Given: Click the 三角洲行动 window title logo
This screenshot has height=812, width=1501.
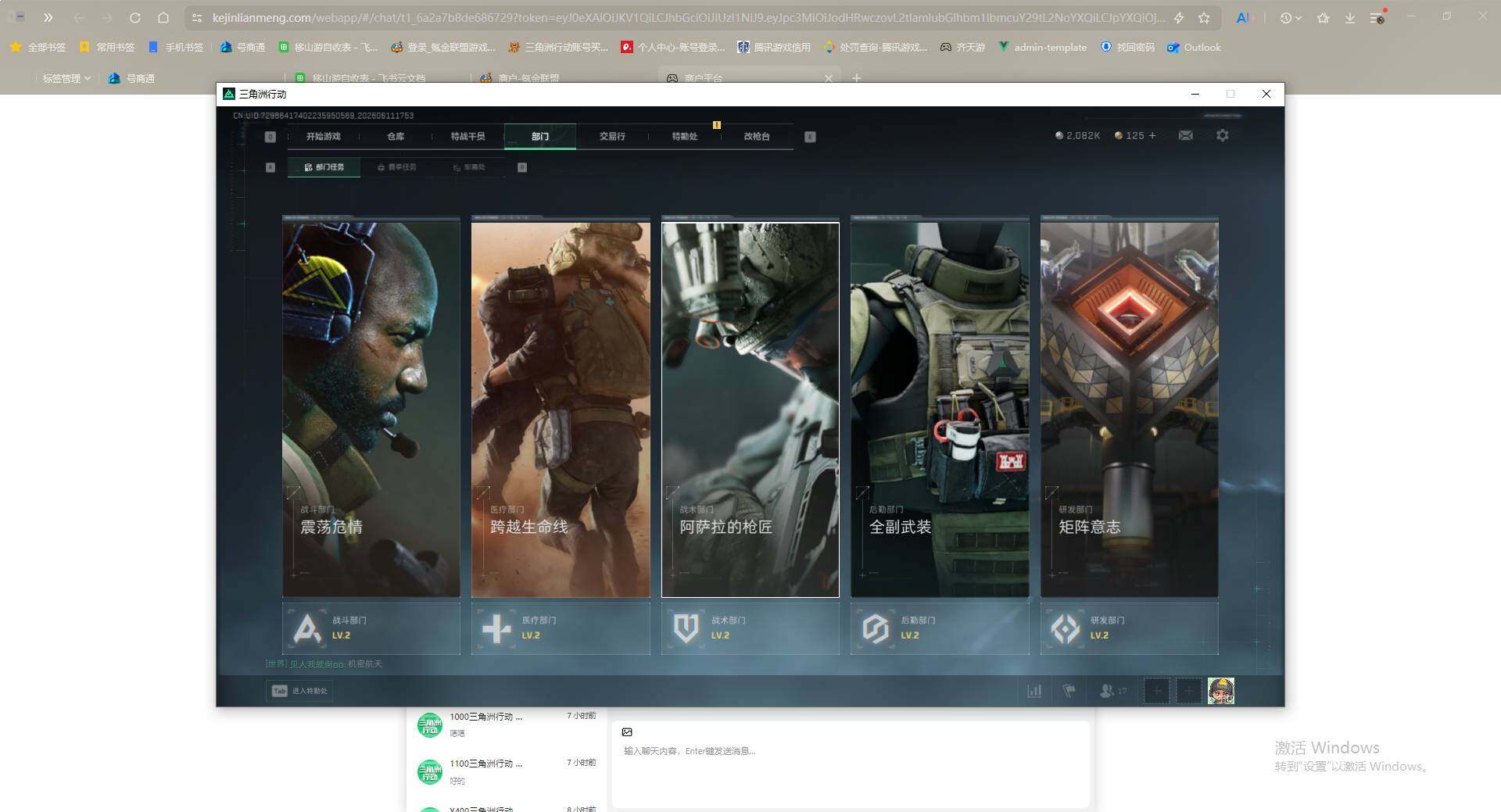Looking at the screenshot, I should pyautogui.click(x=229, y=94).
